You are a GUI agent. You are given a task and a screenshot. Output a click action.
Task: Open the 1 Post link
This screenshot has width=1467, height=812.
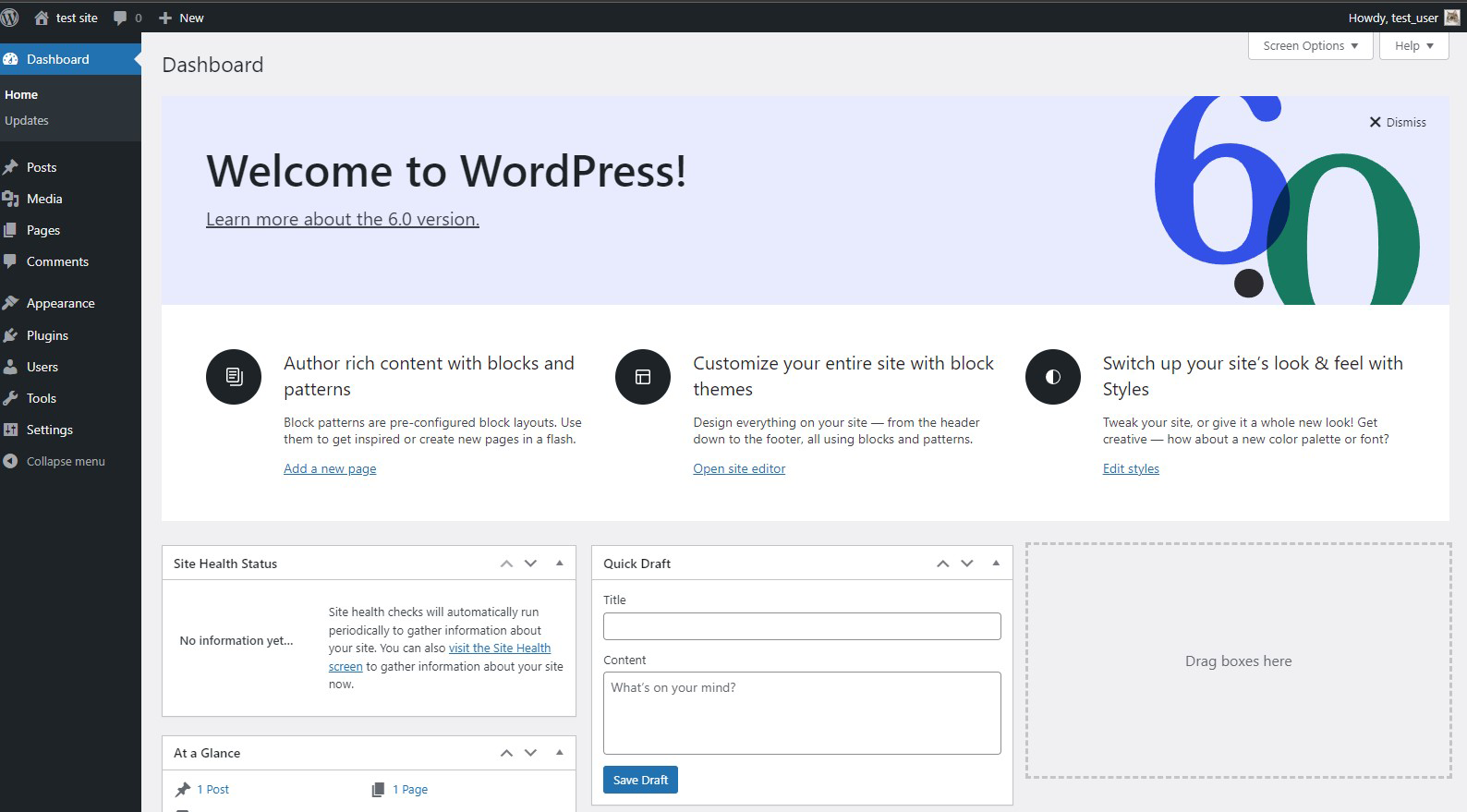212,790
